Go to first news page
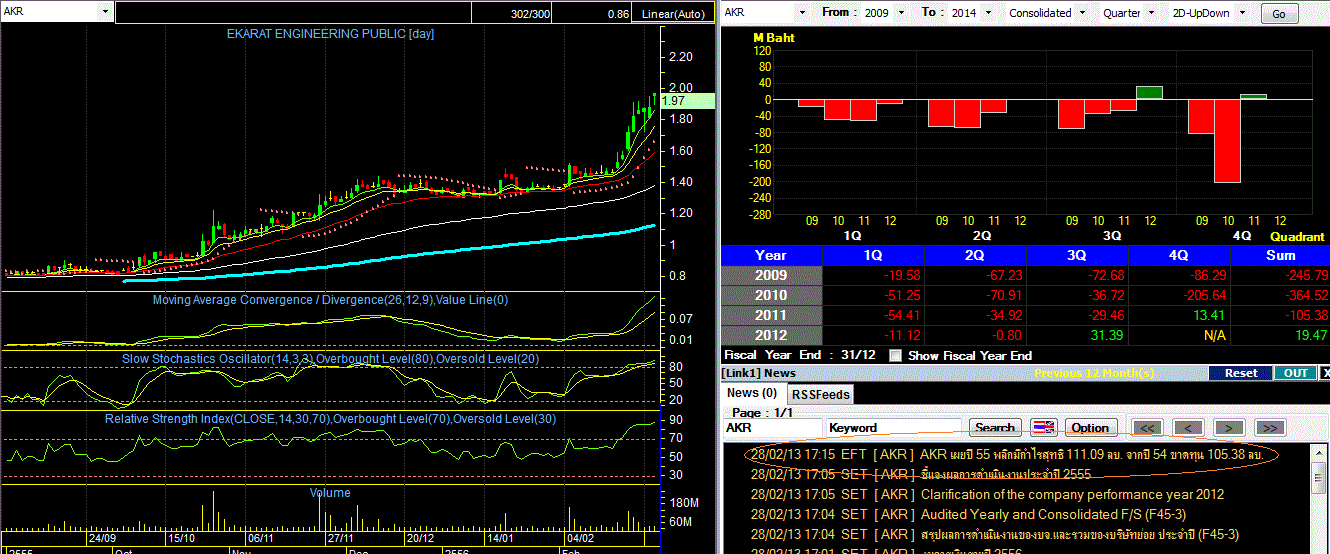 point(1147,428)
